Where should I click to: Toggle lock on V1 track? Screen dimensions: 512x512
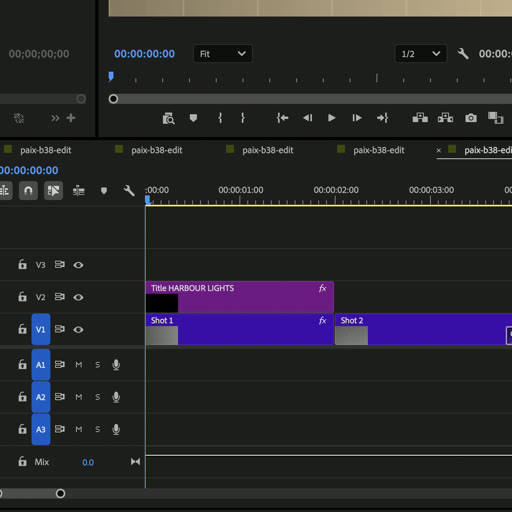coord(22,329)
